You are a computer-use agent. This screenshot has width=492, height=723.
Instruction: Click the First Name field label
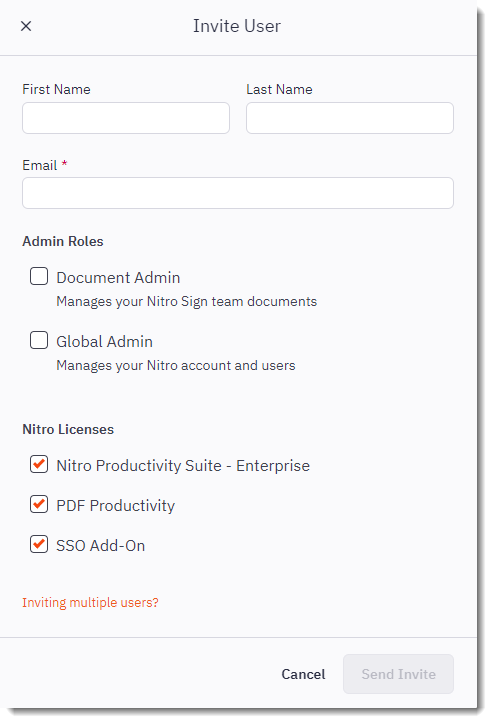click(56, 89)
